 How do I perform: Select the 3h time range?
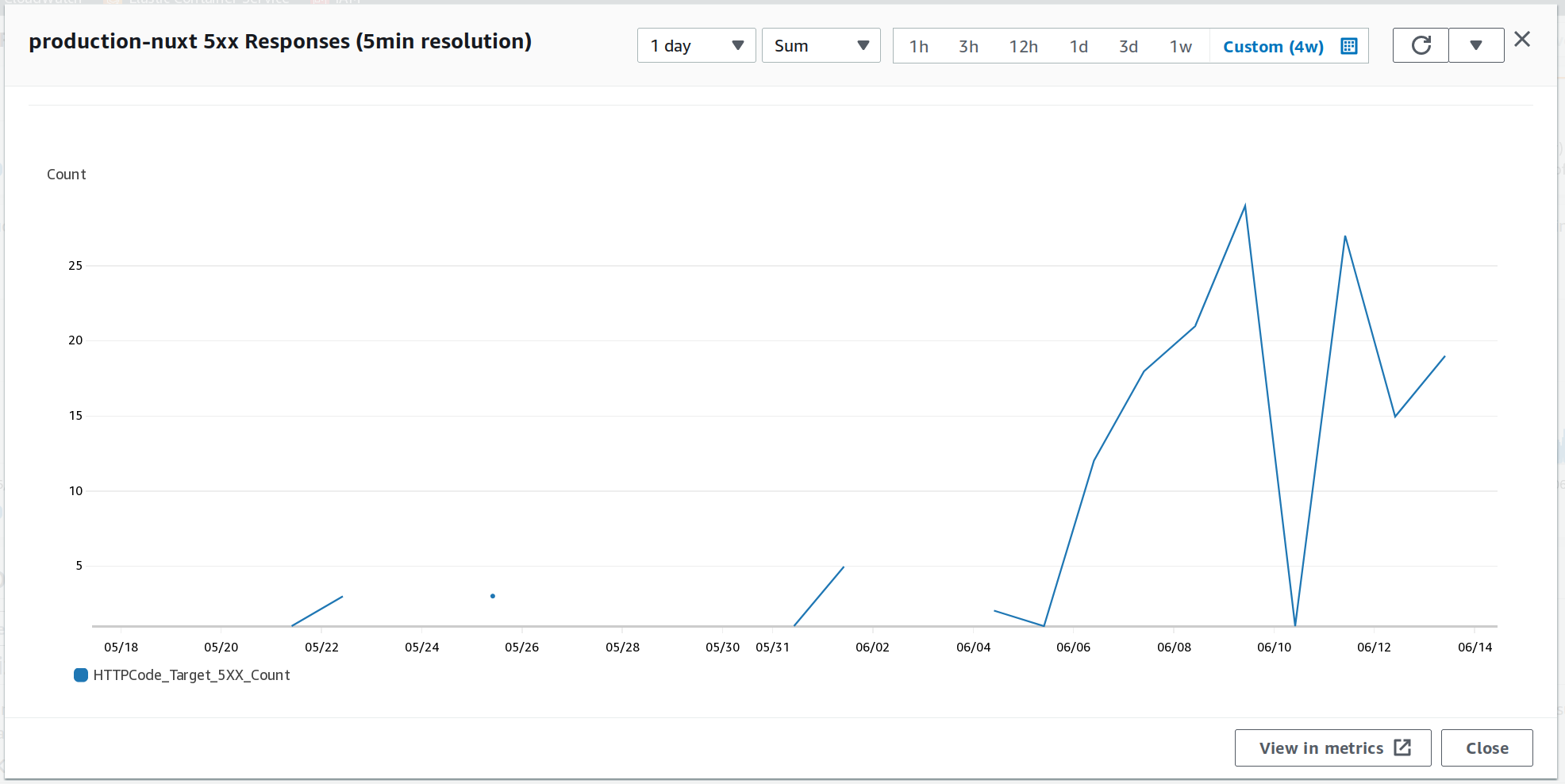pyautogui.click(x=969, y=46)
